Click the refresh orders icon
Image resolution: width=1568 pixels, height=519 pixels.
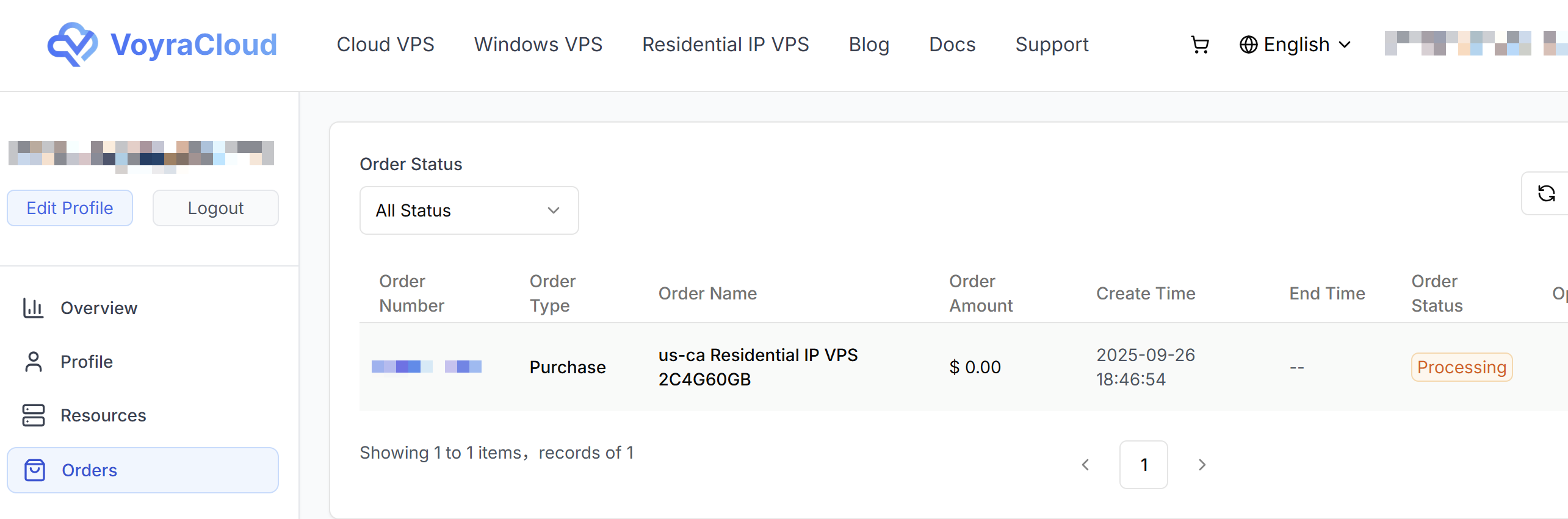[1546, 193]
